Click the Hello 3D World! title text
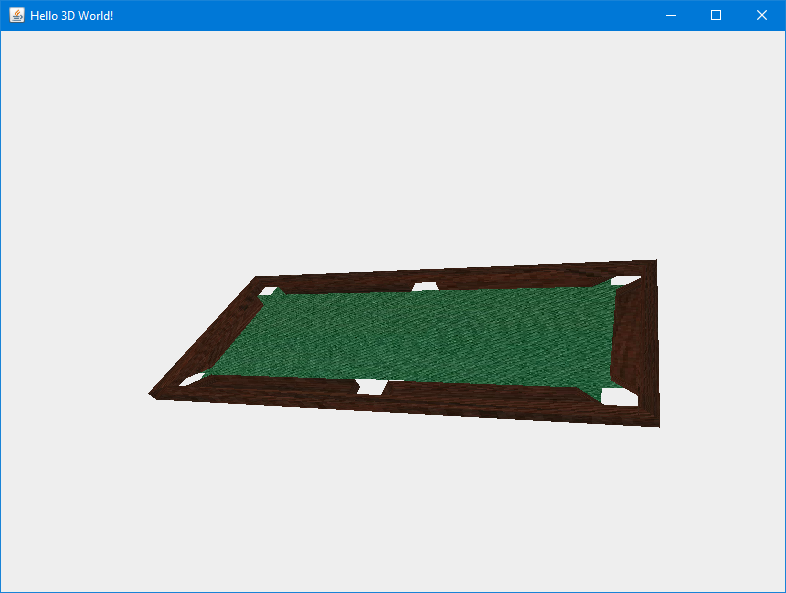The image size is (786, 593). [72, 16]
